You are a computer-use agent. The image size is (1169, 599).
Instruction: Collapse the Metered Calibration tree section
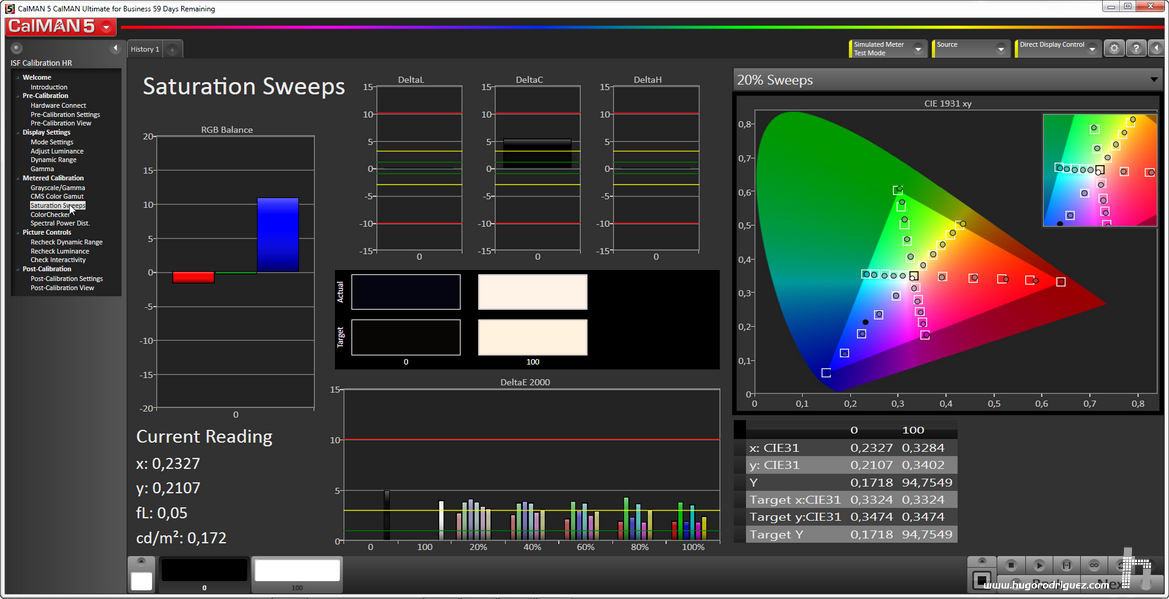(17, 178)
